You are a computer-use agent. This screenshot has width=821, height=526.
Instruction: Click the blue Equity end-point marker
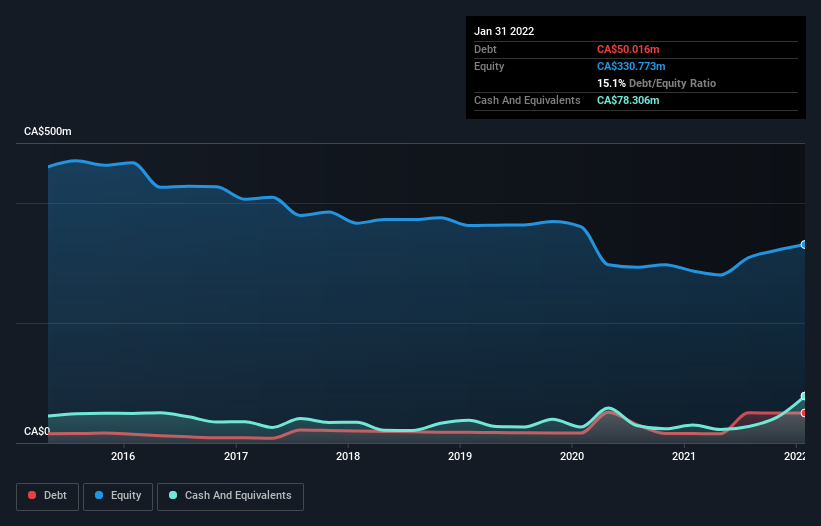point(804,244)
